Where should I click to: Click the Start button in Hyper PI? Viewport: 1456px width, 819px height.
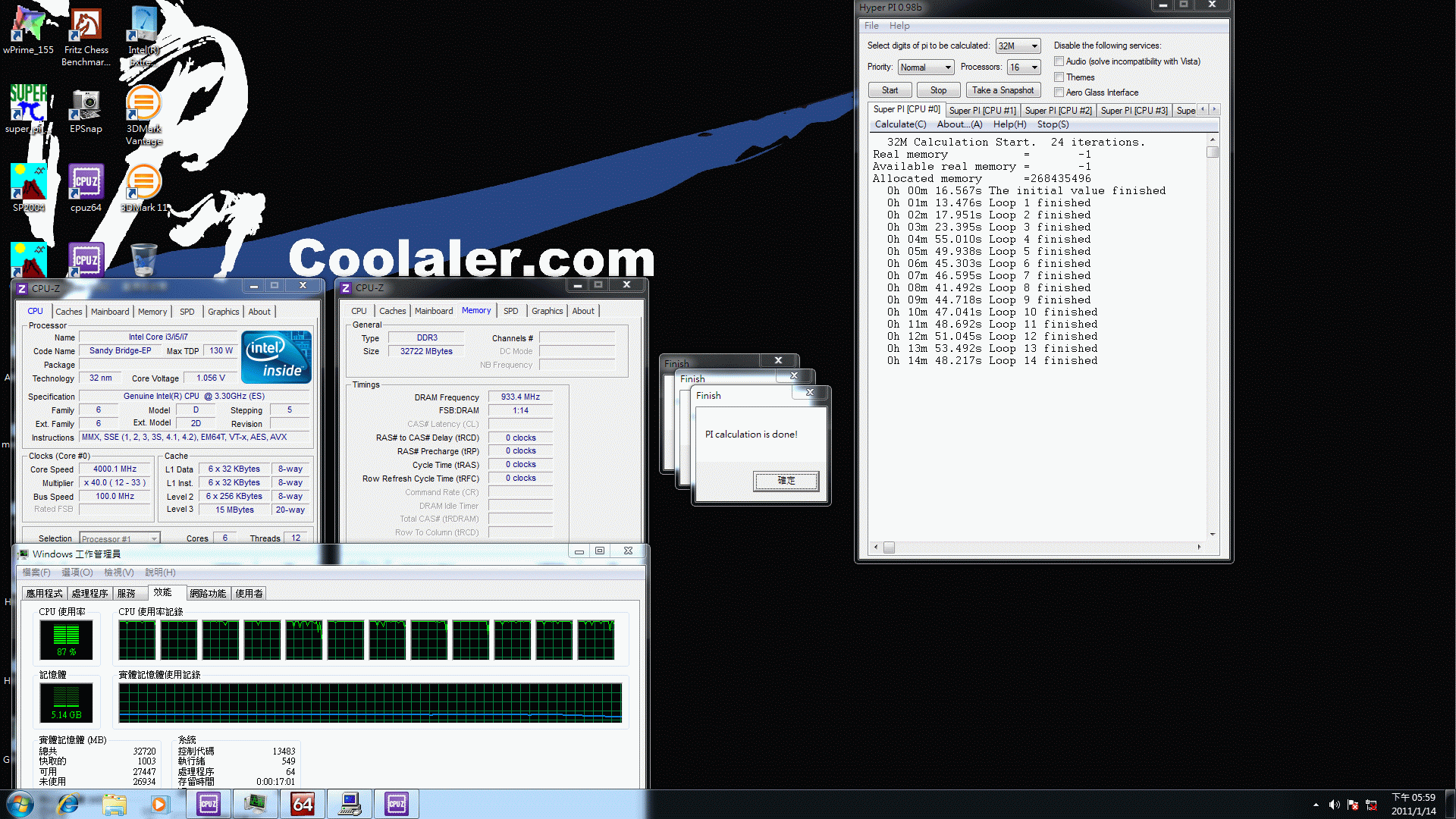890,90
